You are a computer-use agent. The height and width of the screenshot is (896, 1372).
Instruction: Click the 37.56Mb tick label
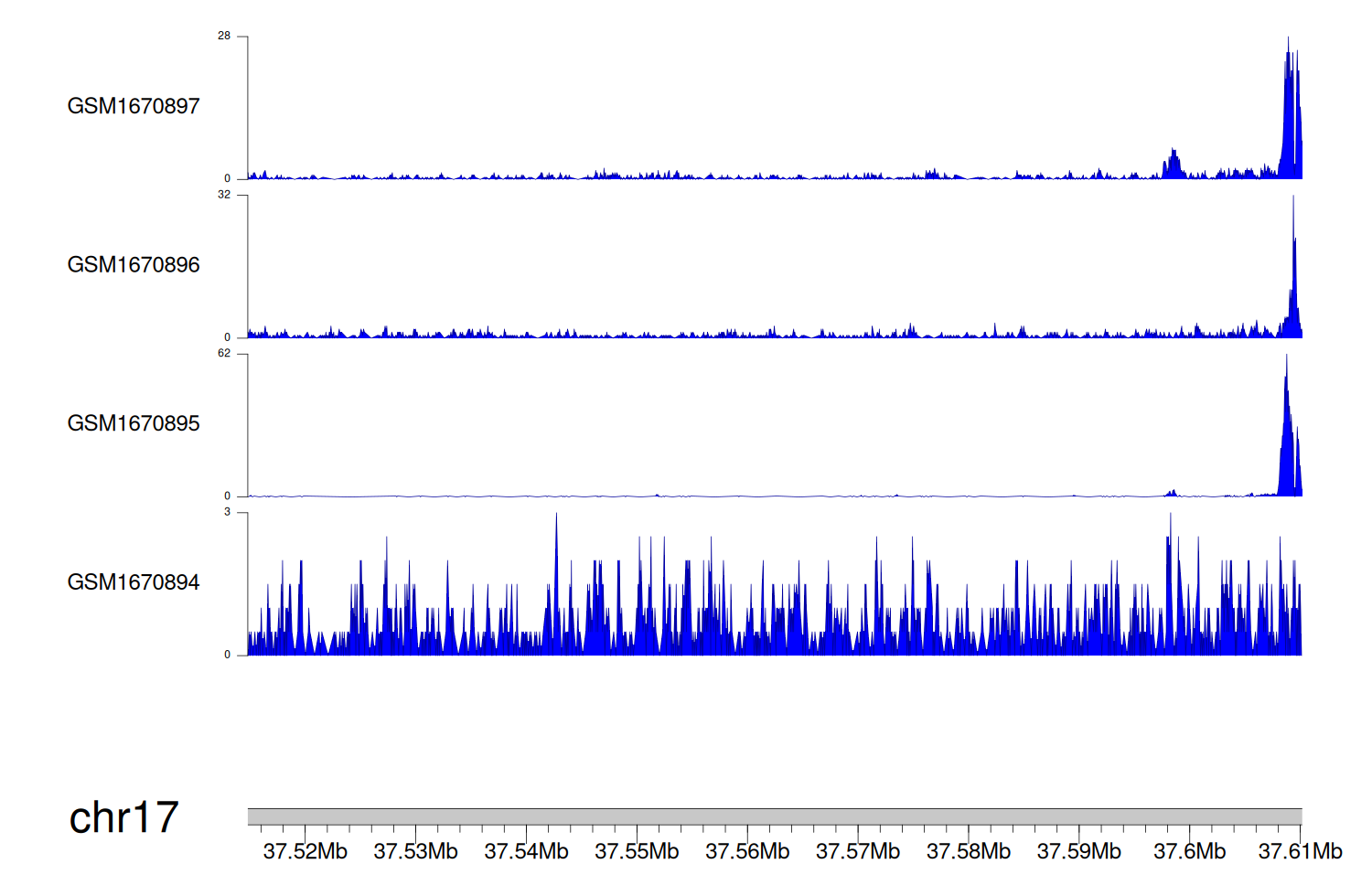(x=747, y=852)
